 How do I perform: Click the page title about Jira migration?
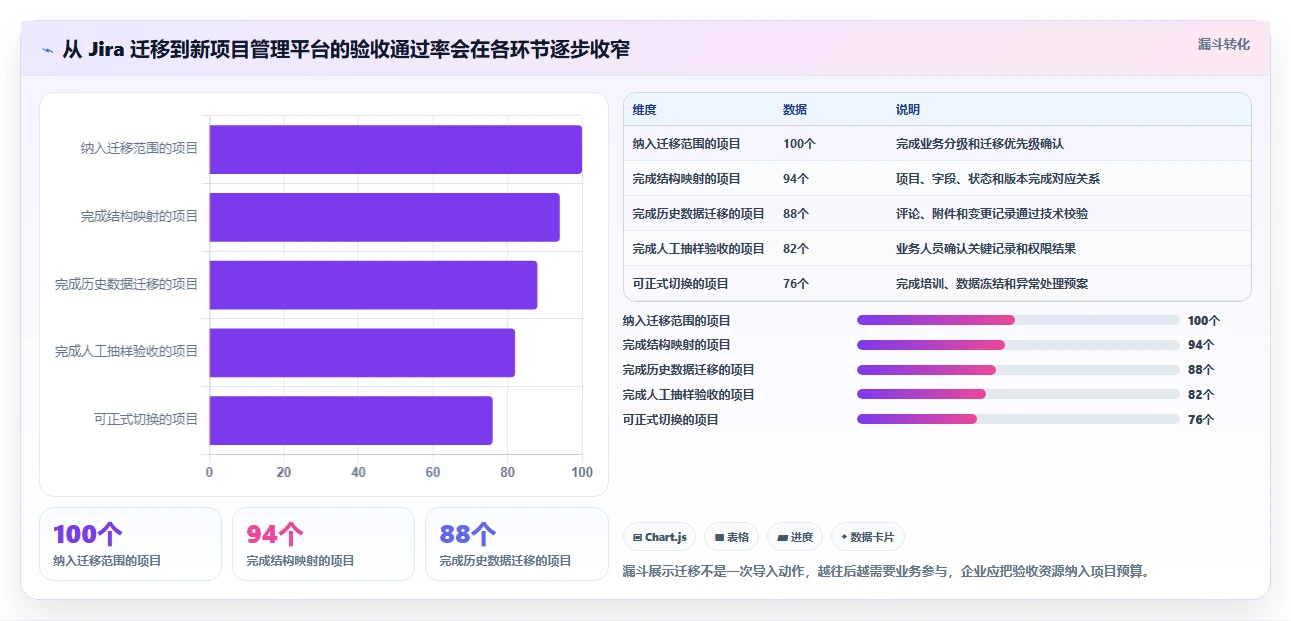(x=346, y=49)
